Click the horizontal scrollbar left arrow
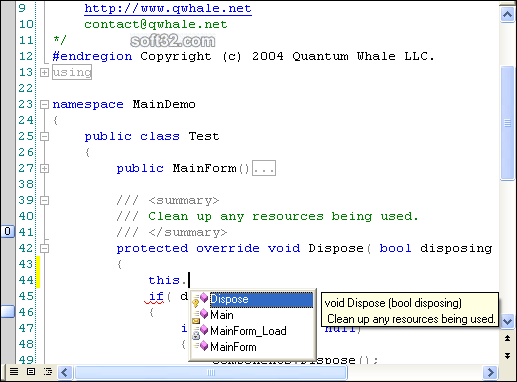This screenshot has height=382, width=517. coord(65,372)
